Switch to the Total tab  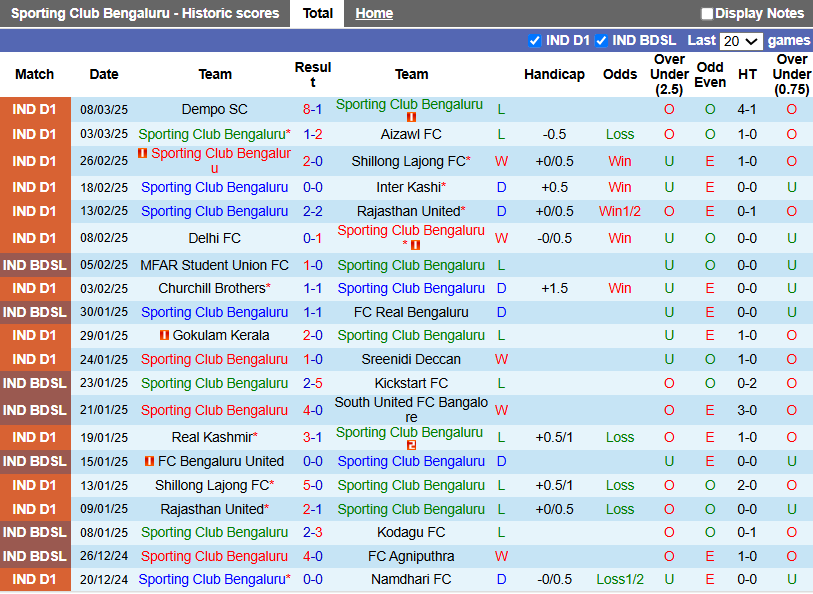point(317,13)
